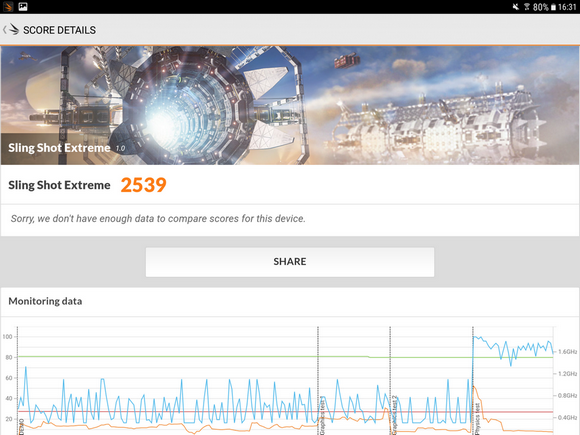Tap the 'Sorry, we don't have enough data' message
Screen dimensions: 580x435
coord(158,219)
